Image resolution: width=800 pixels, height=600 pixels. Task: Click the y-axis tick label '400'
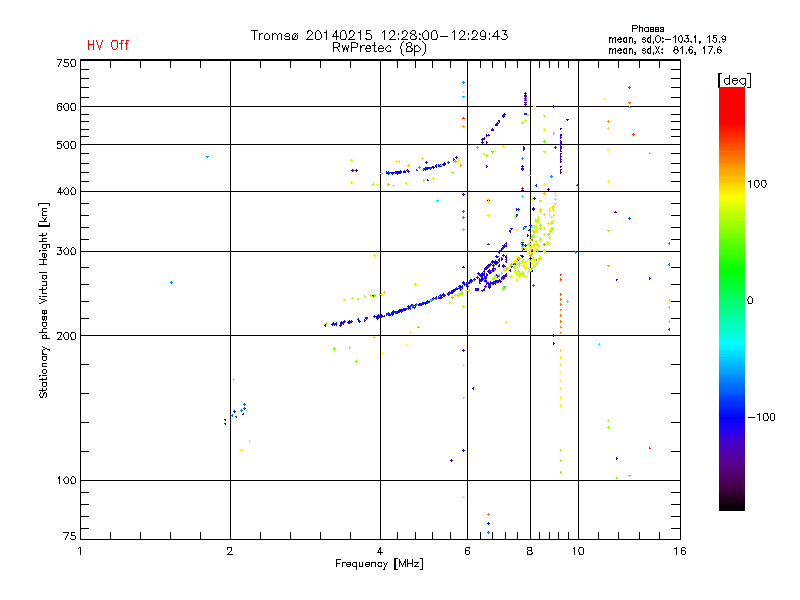point(66,191)
